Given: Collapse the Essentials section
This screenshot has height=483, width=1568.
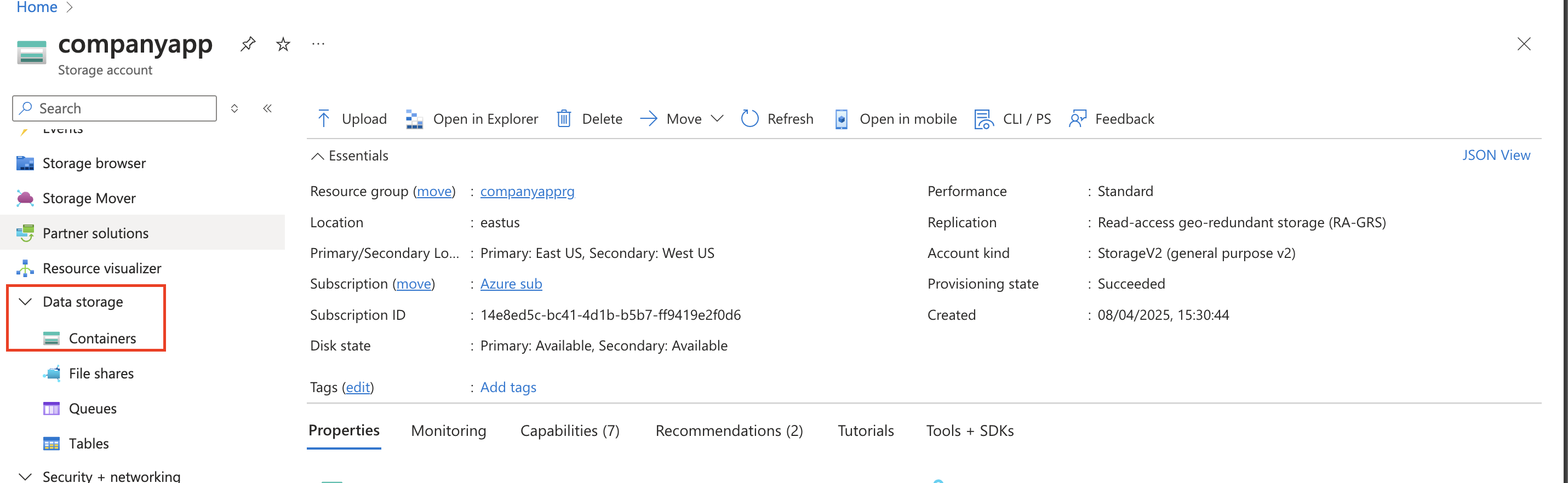Looking at the screenshot, I should click(317, 156).
